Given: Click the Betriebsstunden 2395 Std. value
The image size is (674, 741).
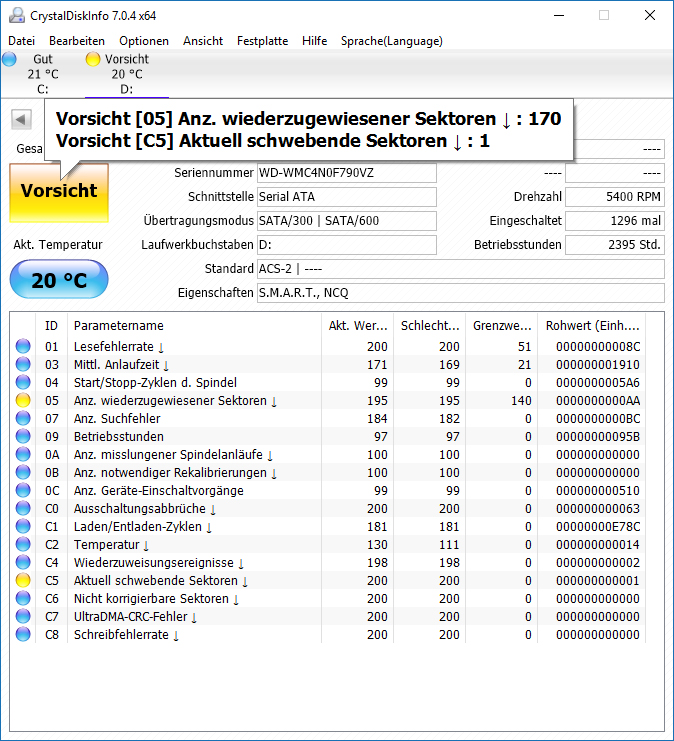Looking at the screenshot, I should 615,245.
